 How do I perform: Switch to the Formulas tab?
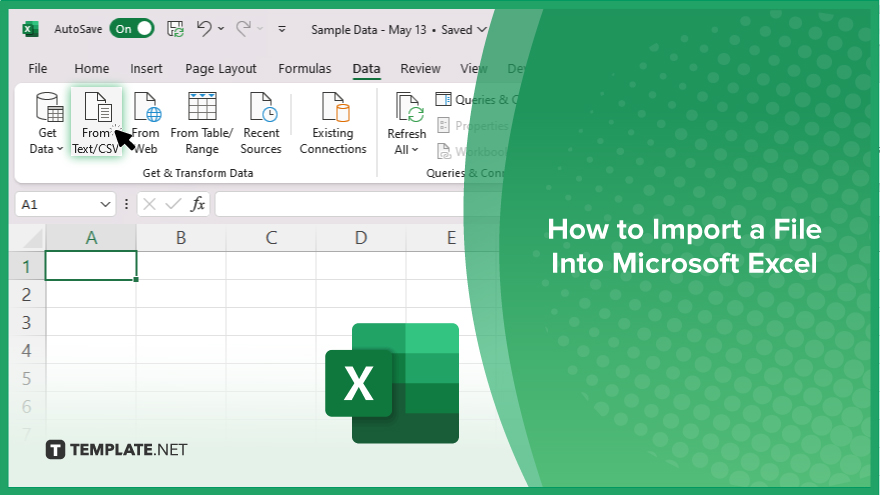pyautogui.click(x=305, y=68)
